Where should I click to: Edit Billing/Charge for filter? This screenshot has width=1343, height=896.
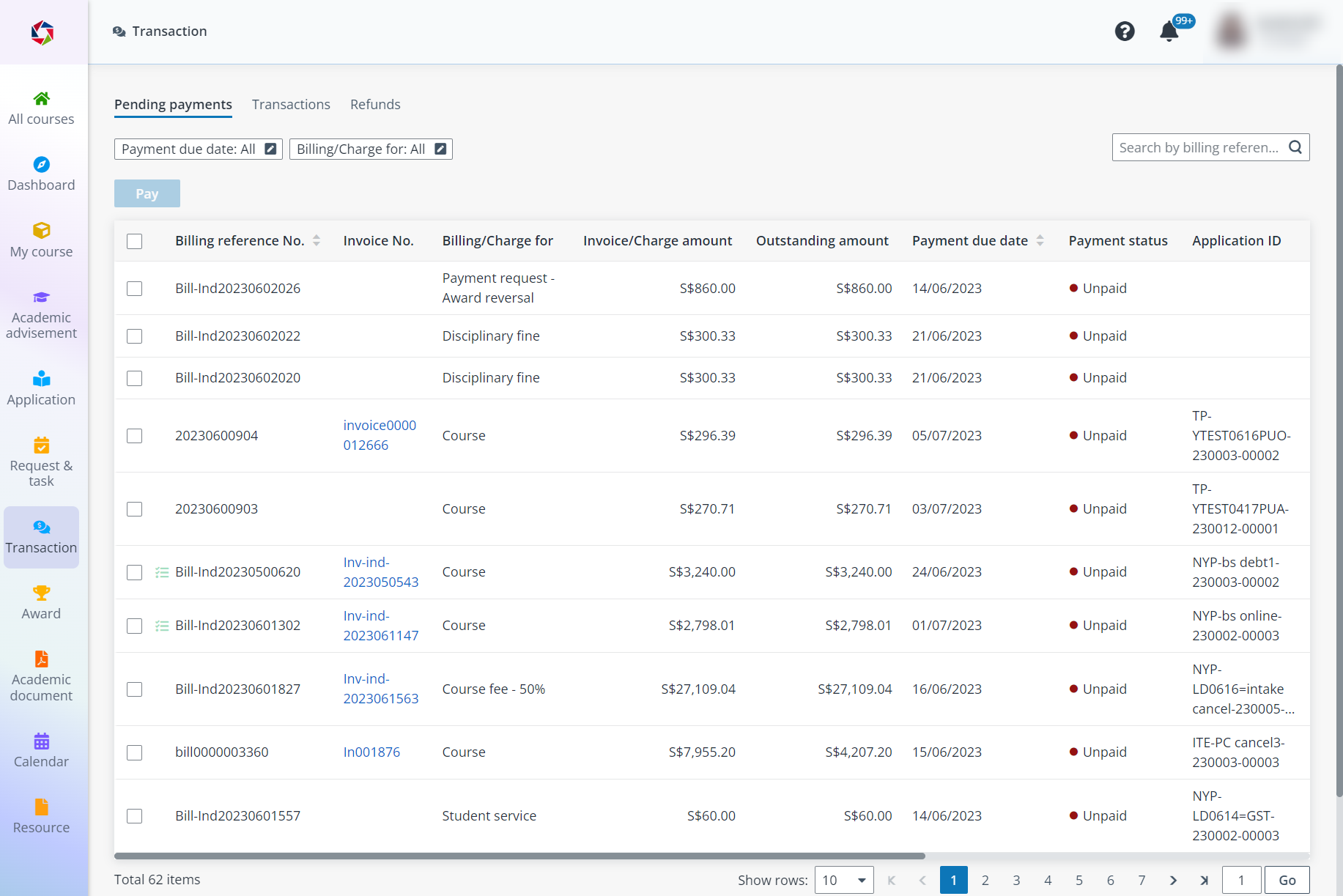(x=440, y=149)
